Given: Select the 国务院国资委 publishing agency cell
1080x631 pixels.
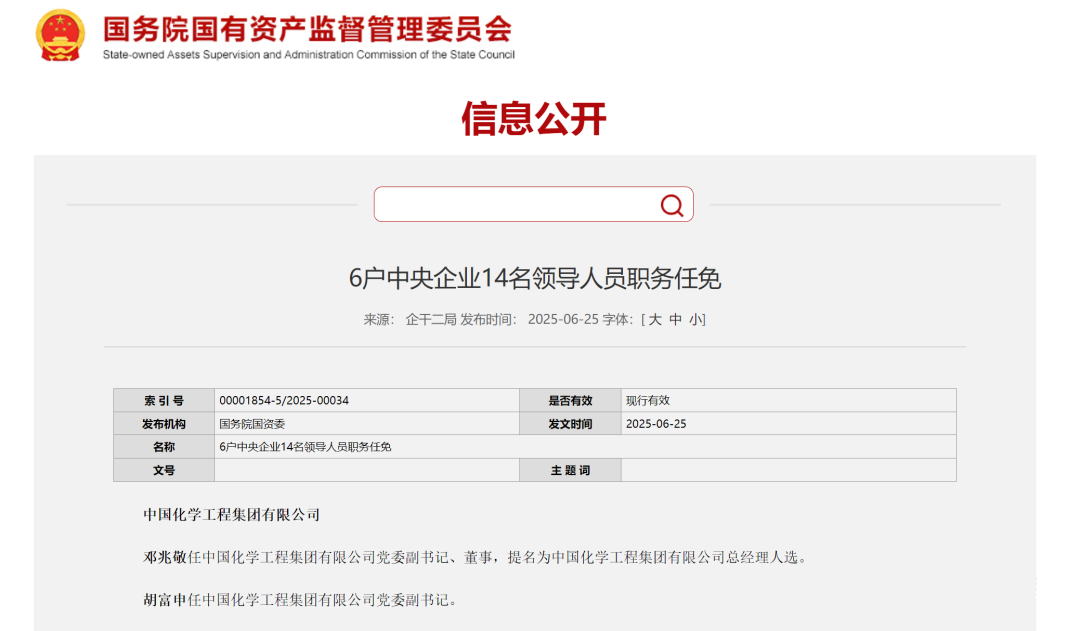Looking at the screenshot, I should pyautogui.click(x=252, y=424).
